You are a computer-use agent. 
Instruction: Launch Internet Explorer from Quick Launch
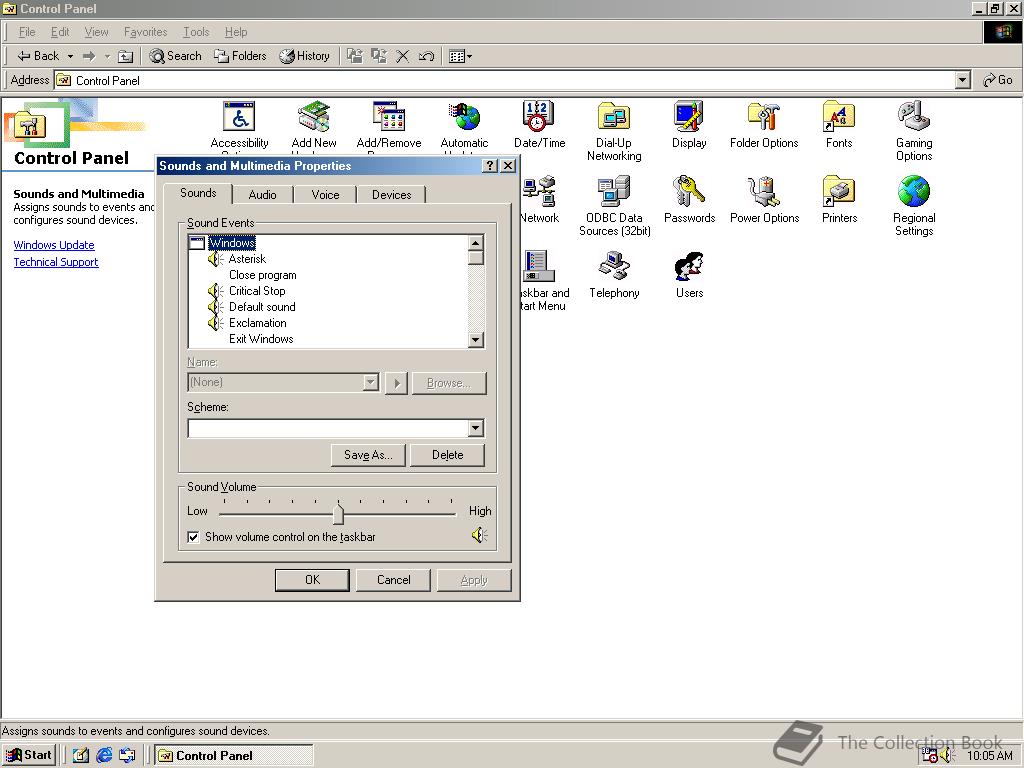[104, 756]
